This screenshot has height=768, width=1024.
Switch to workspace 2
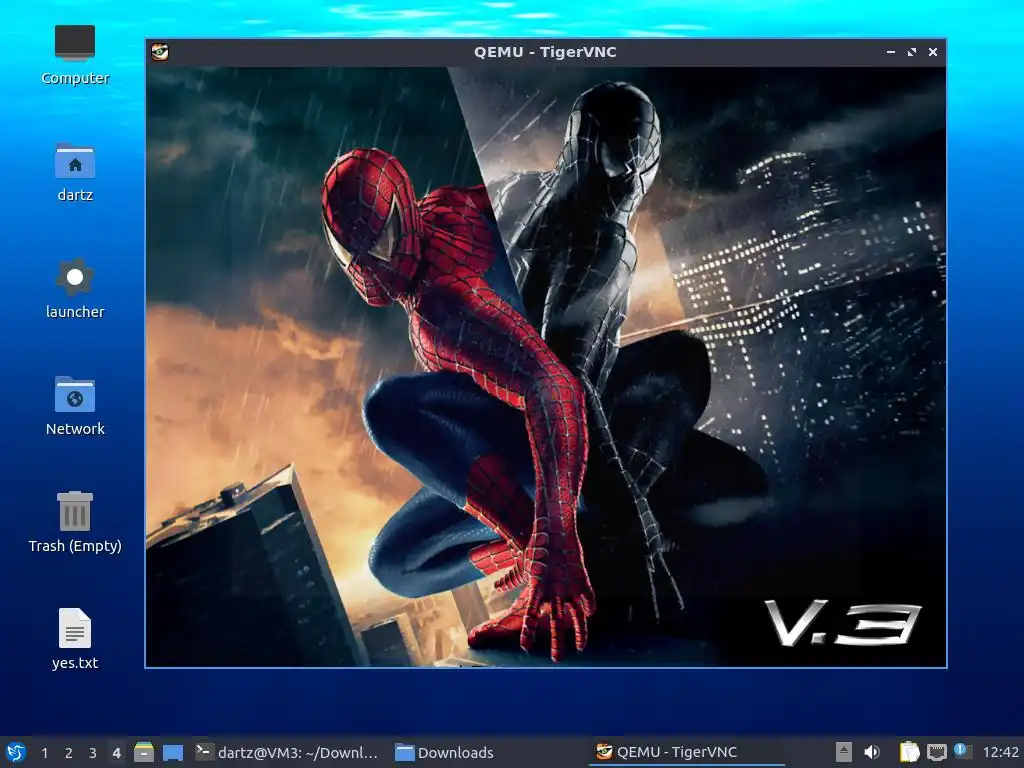[x=69, y=753]
